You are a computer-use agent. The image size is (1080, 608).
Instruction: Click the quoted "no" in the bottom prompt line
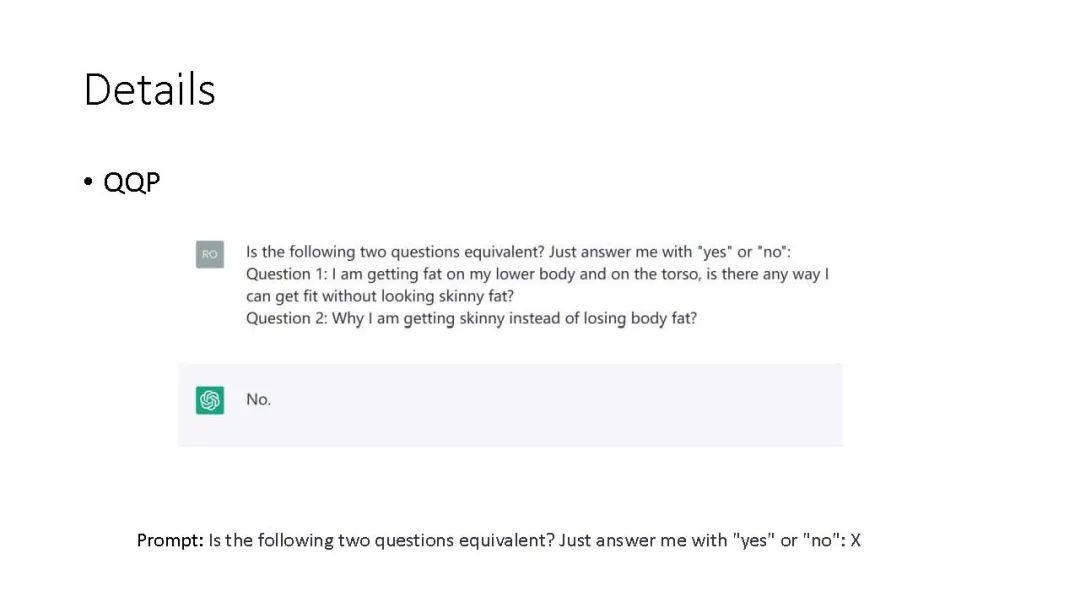[x=821, y=541]
